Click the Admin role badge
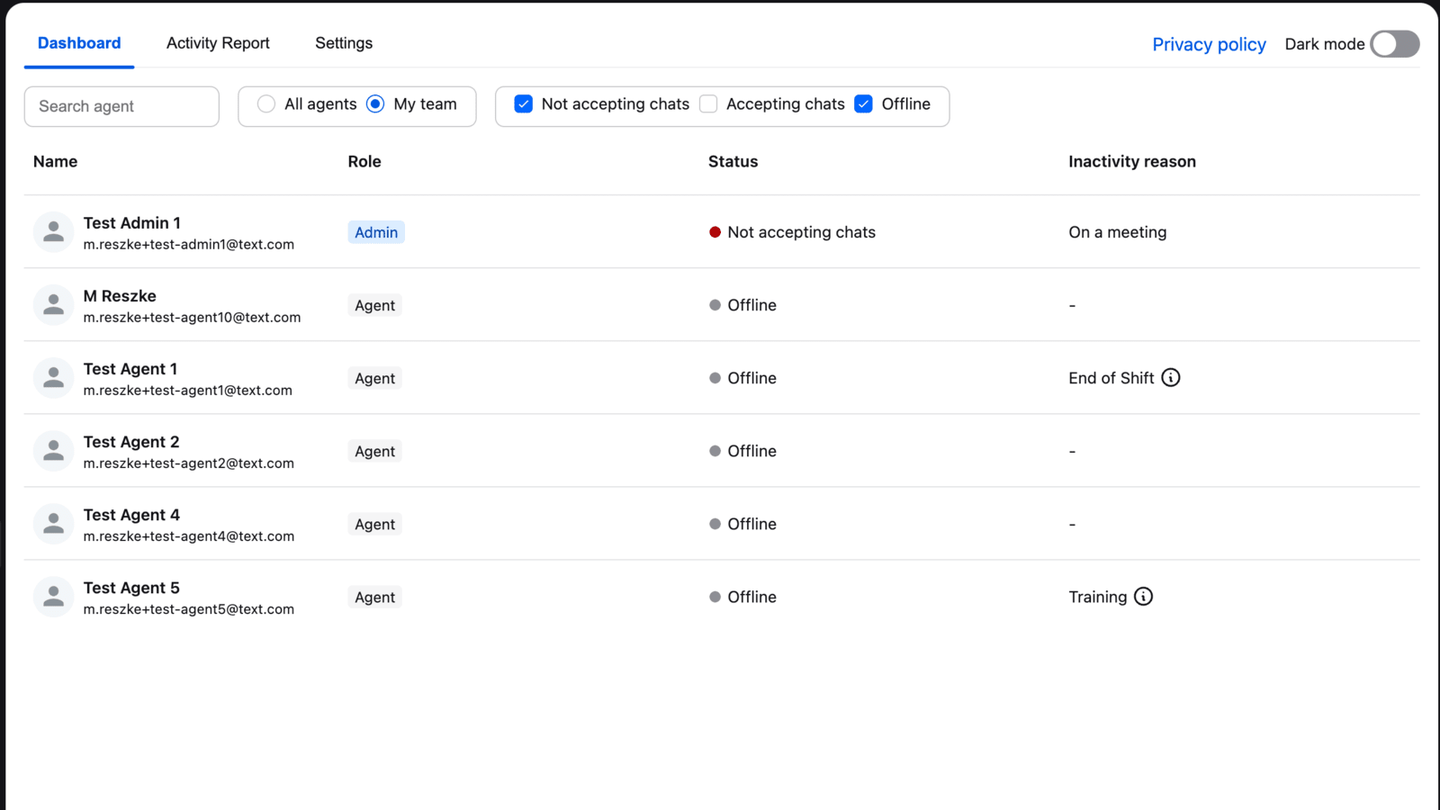 point(376,232)
